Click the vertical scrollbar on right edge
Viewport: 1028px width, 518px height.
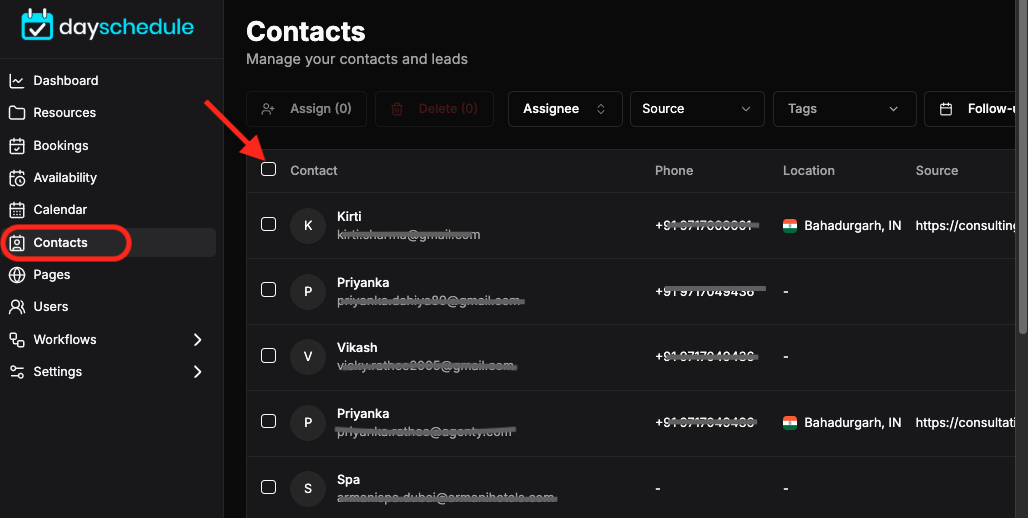1023,164
